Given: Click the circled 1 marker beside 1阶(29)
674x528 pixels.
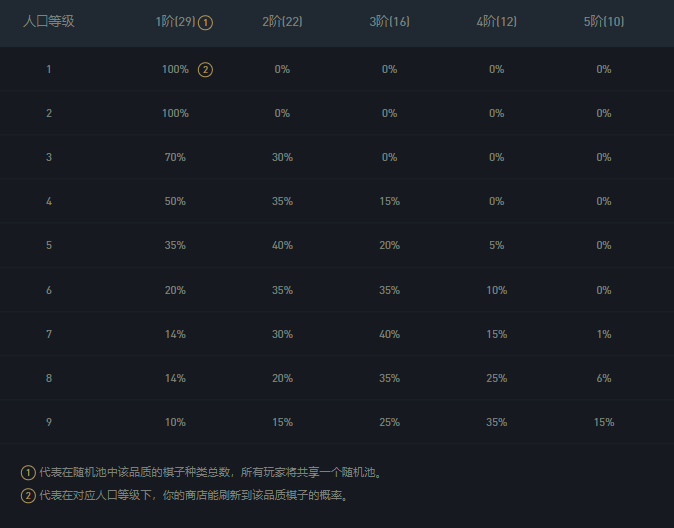Looking at the screenshot, I should [206, 22].
